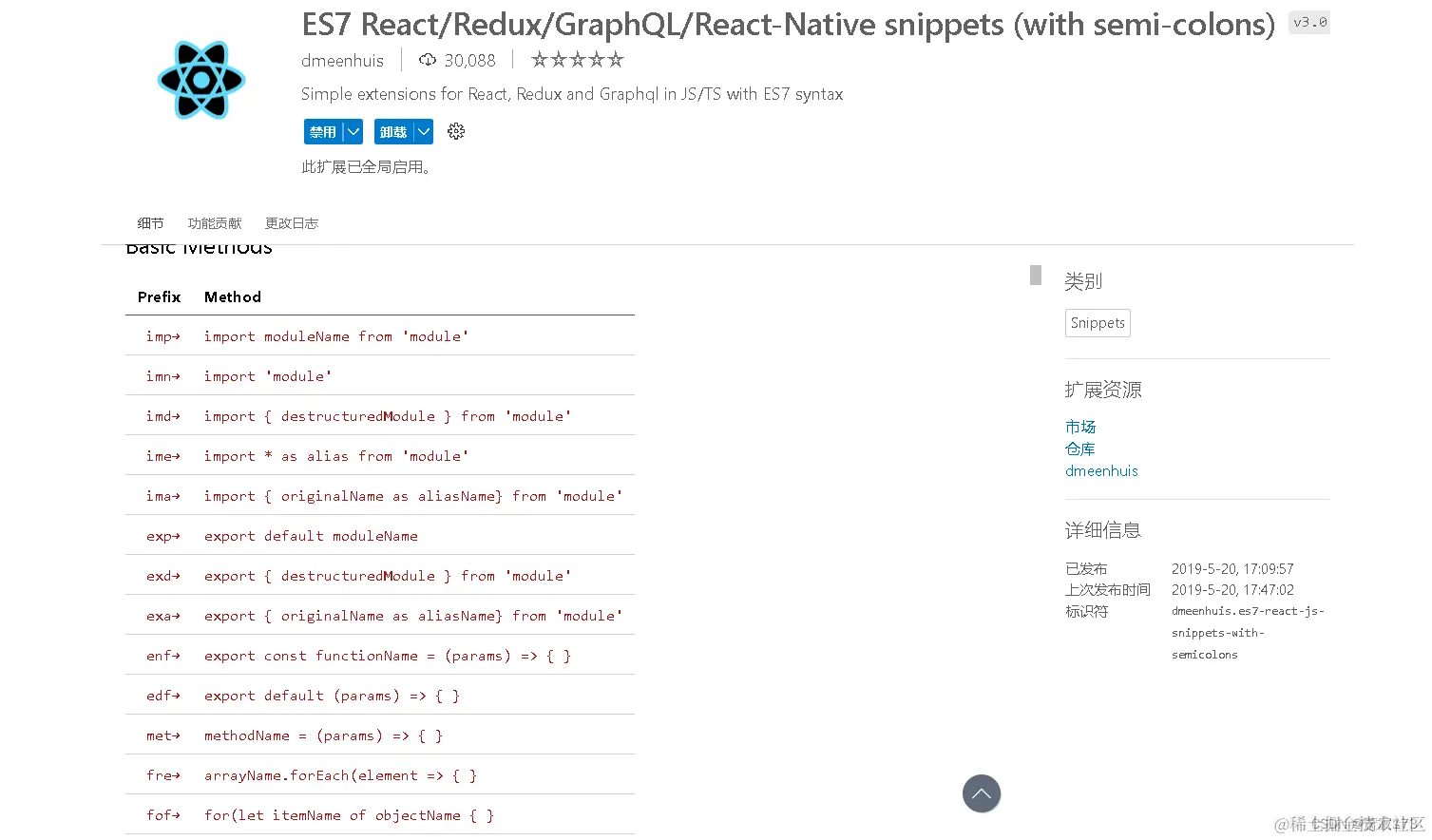Click the exd→ prefix cell

click(x=163, y=576)
